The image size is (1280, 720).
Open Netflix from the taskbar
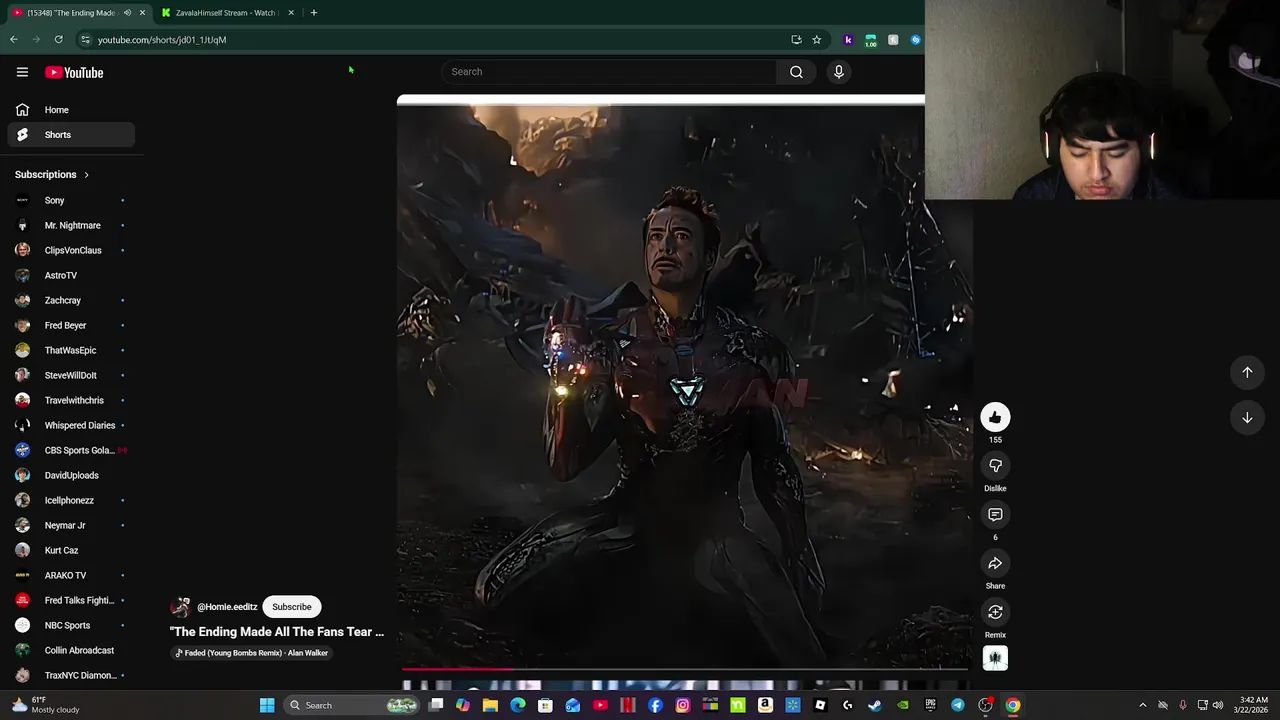tap(628, 705)
